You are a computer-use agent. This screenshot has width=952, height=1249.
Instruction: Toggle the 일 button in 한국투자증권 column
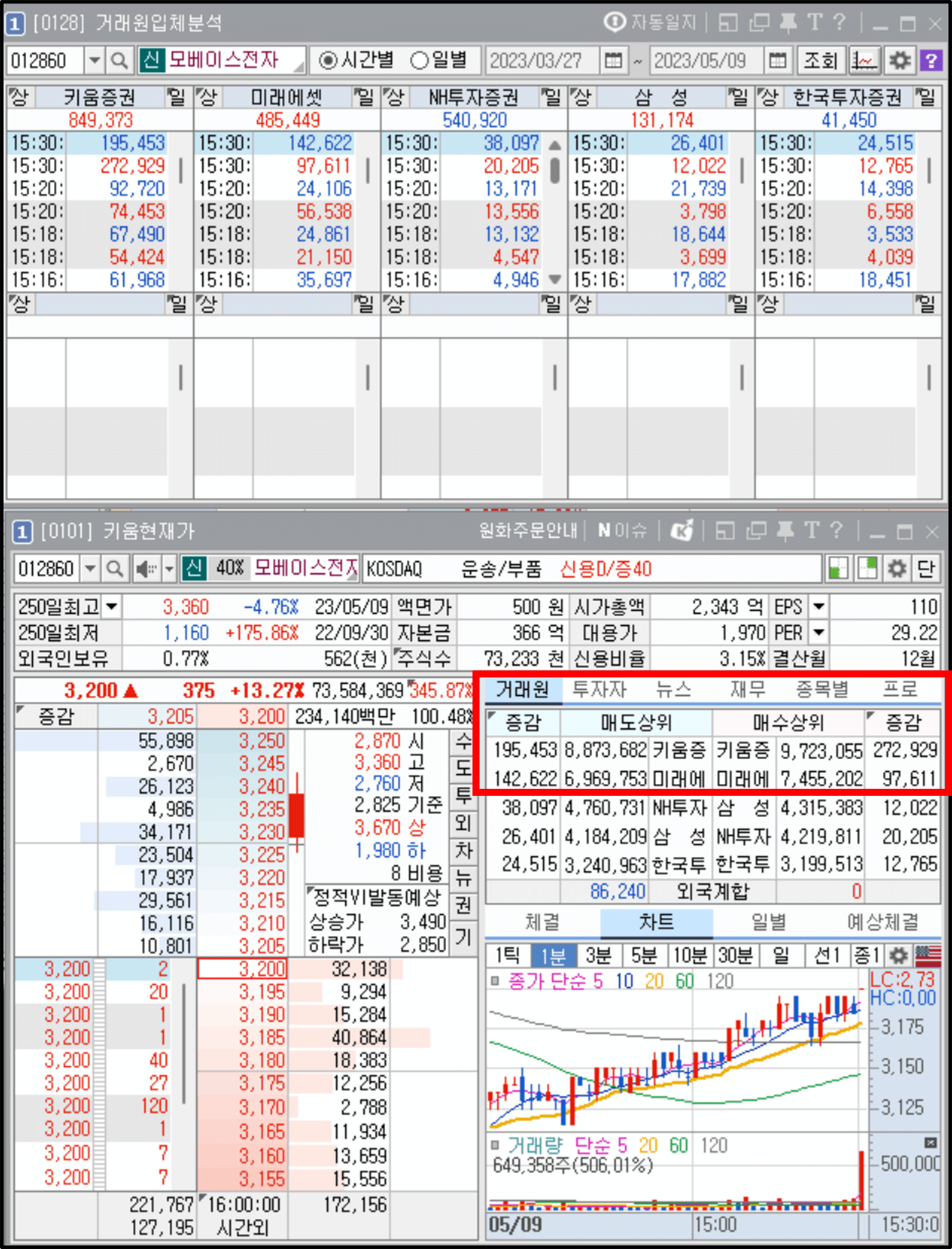tap(926, 97)
